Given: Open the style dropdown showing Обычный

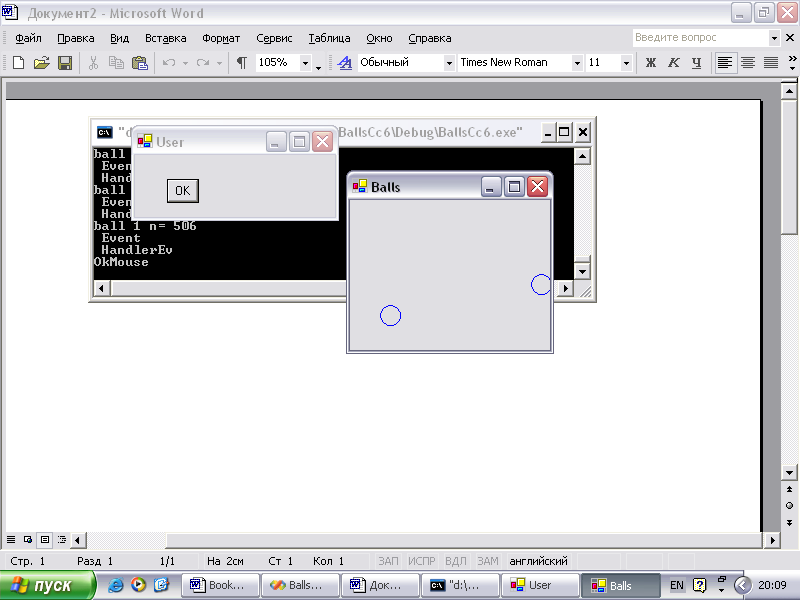Looking at the screenshot, I should pyautogui.click(x=449, y=63).
